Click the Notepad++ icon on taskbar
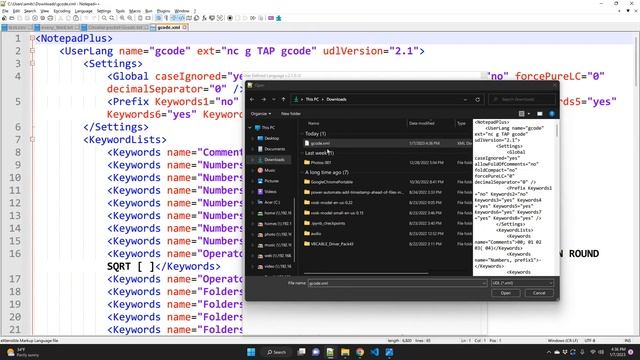Image resolution: width=640 pixels, height=360 pixels. coord(330,352)
